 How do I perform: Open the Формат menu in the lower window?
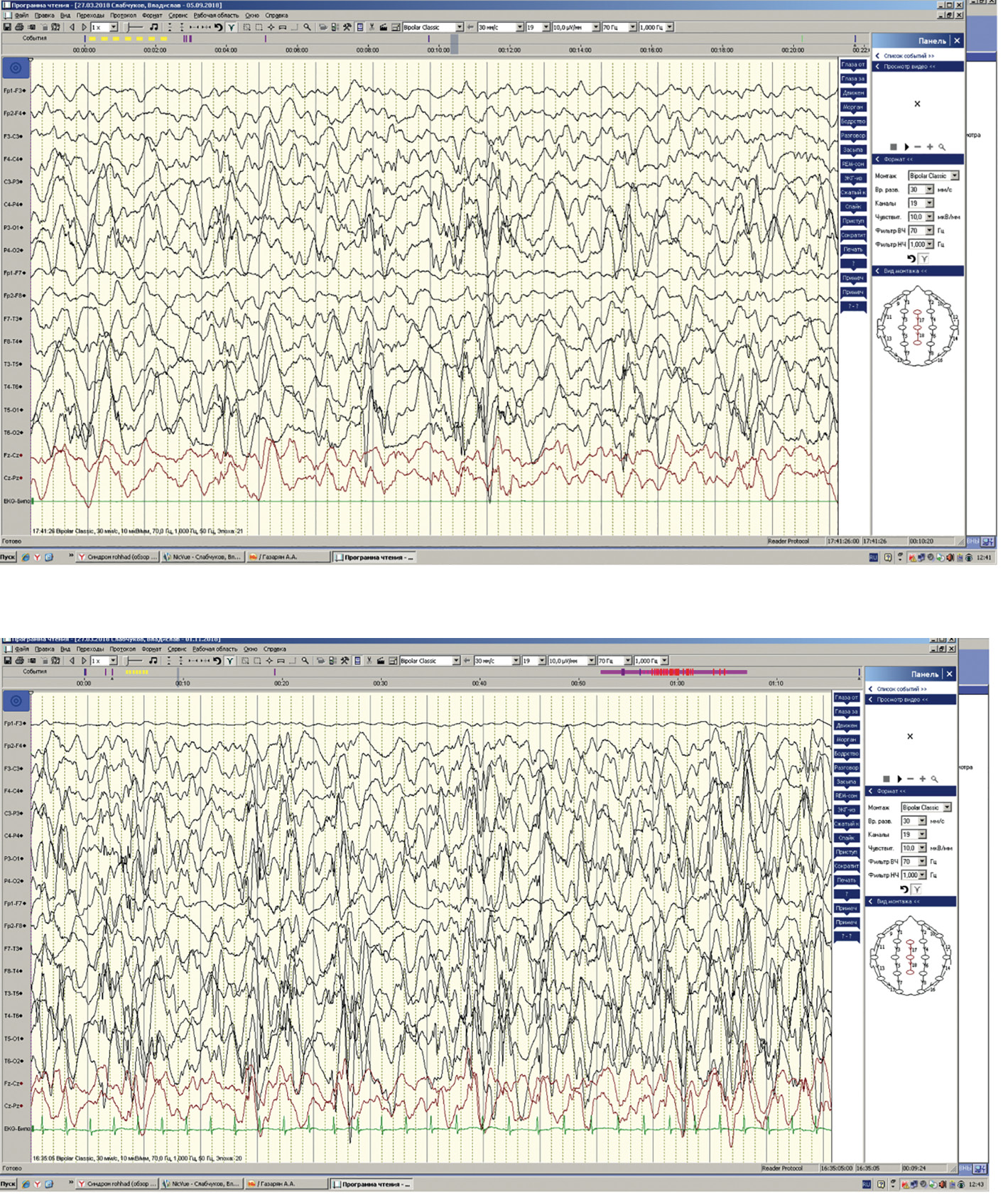click(151, 649)
